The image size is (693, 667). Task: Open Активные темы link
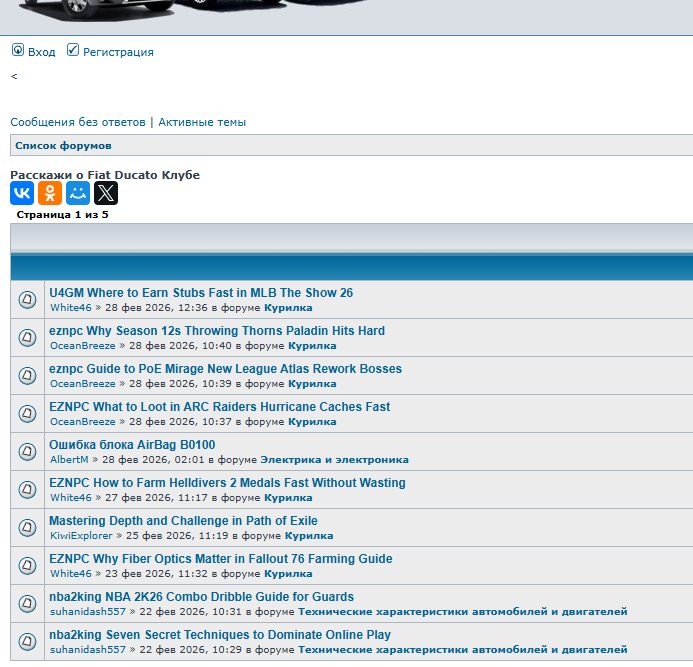202,122
